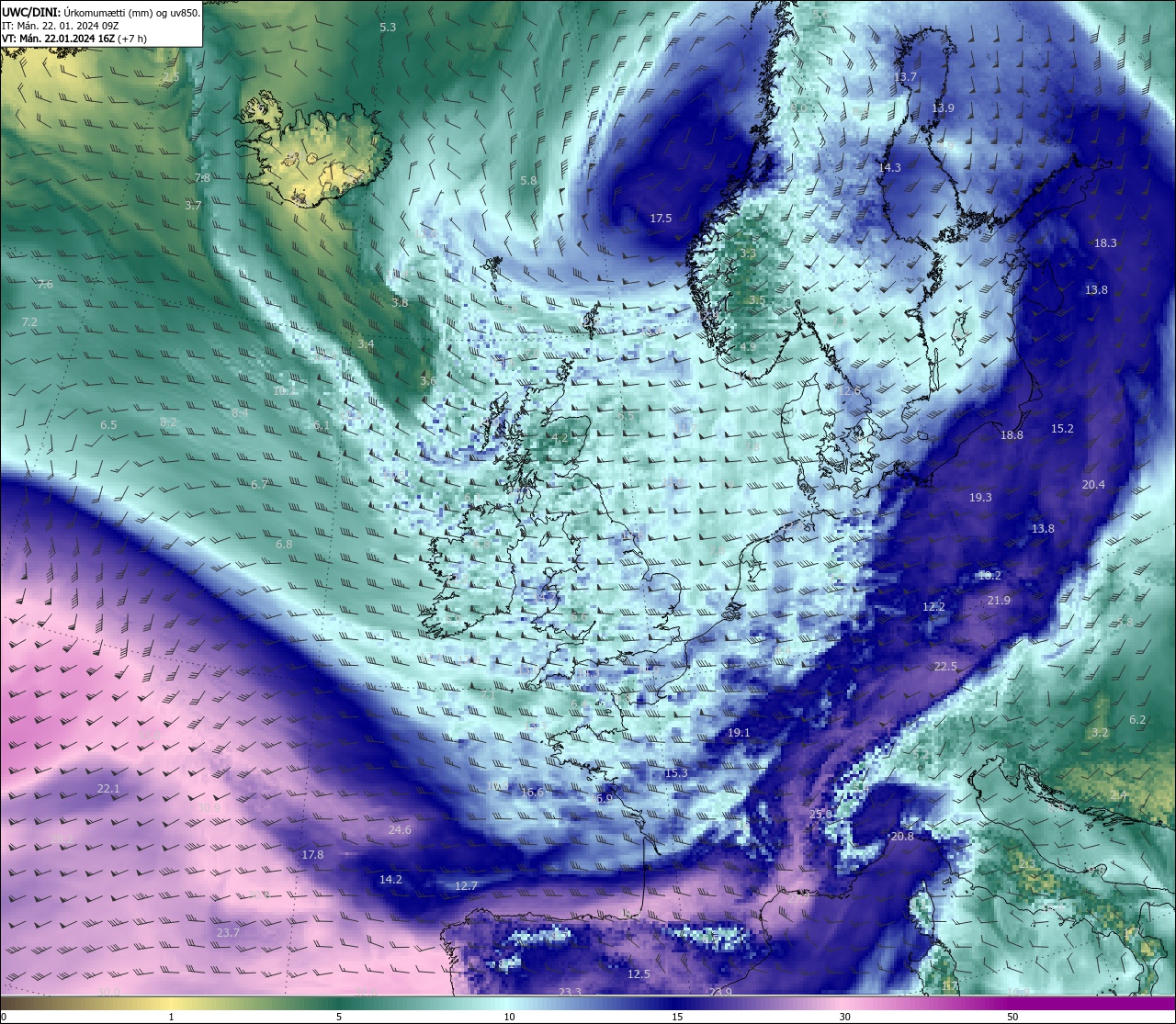Select the 17.5 value off Norway
The image size is (1176, 1024).
coord(661,219)
